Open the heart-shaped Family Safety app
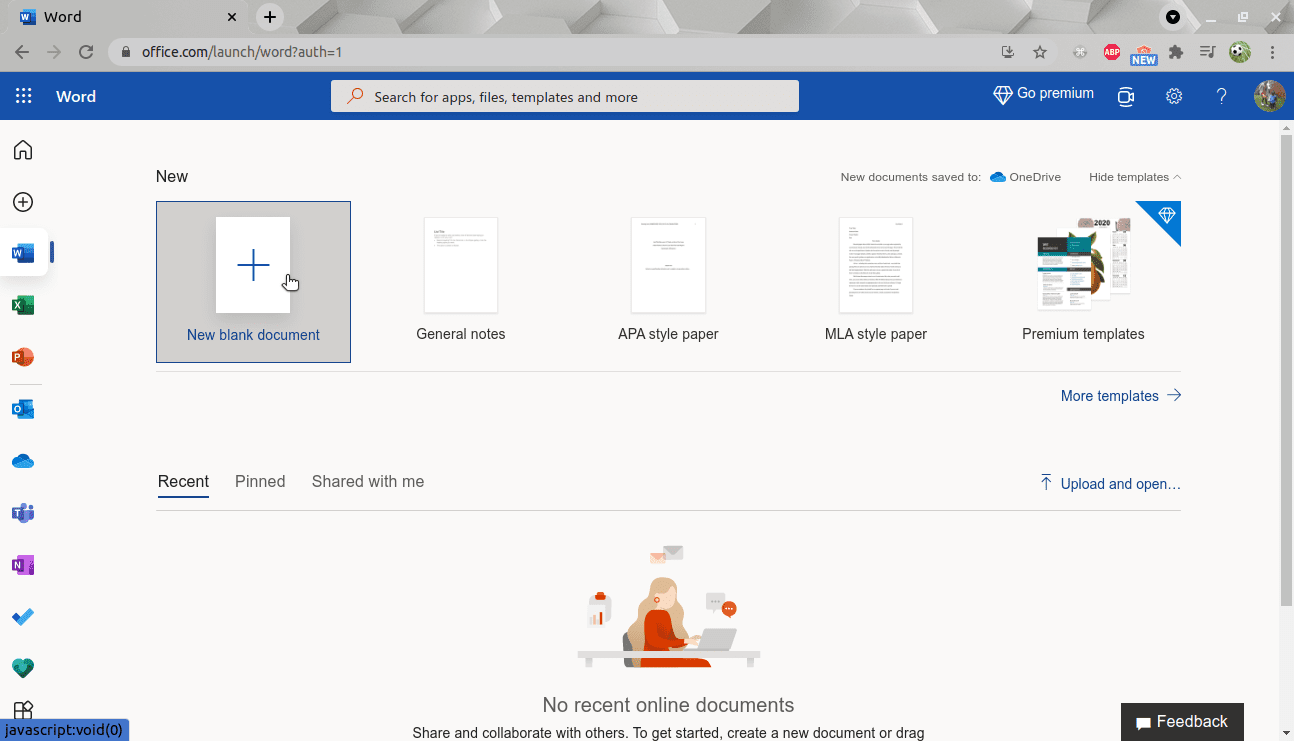This screenshot has width=1294, height=741. [23, 668]
